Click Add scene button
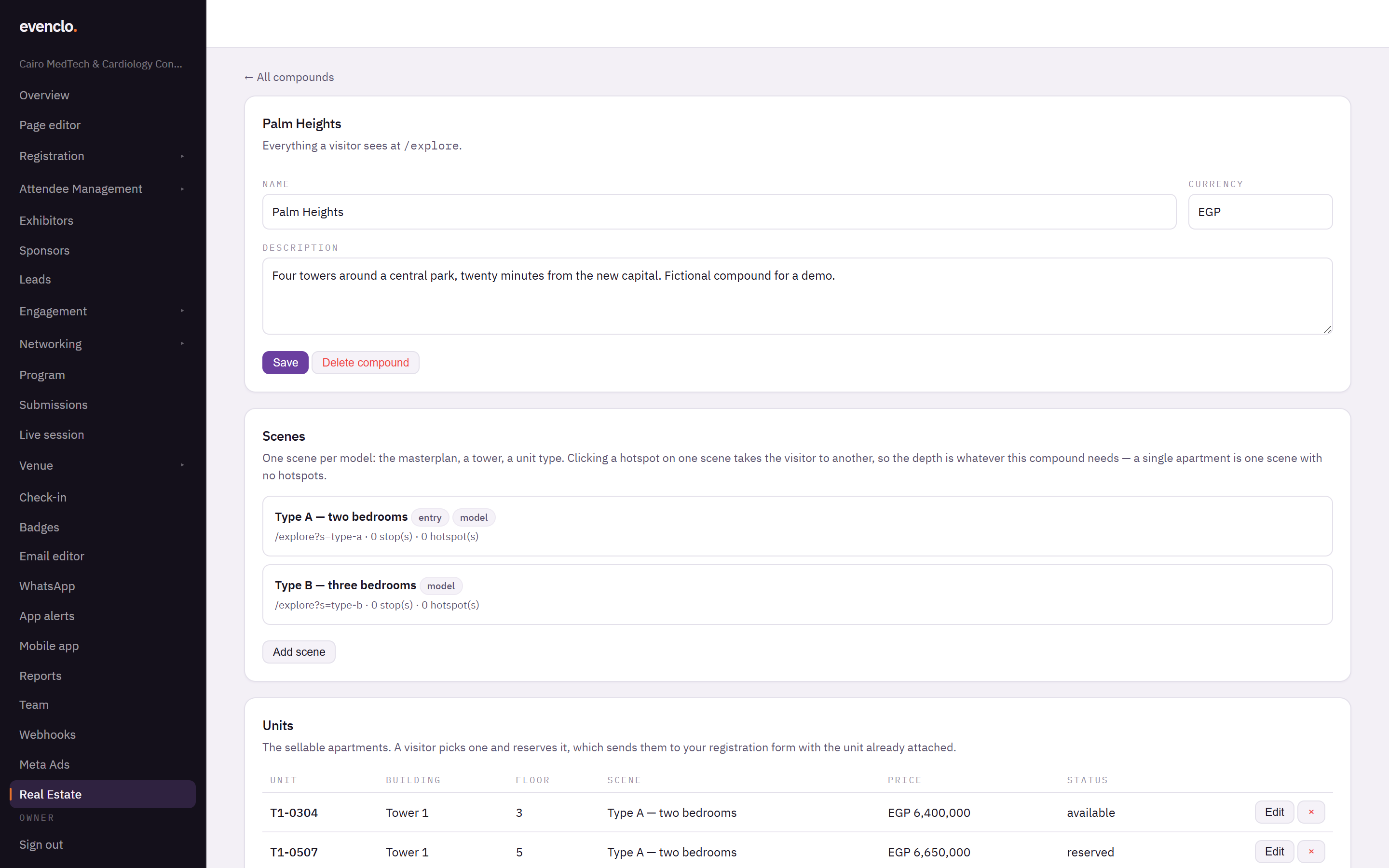Image resolution: width=1389 pixels, height=868 pixels. point(299,652)
